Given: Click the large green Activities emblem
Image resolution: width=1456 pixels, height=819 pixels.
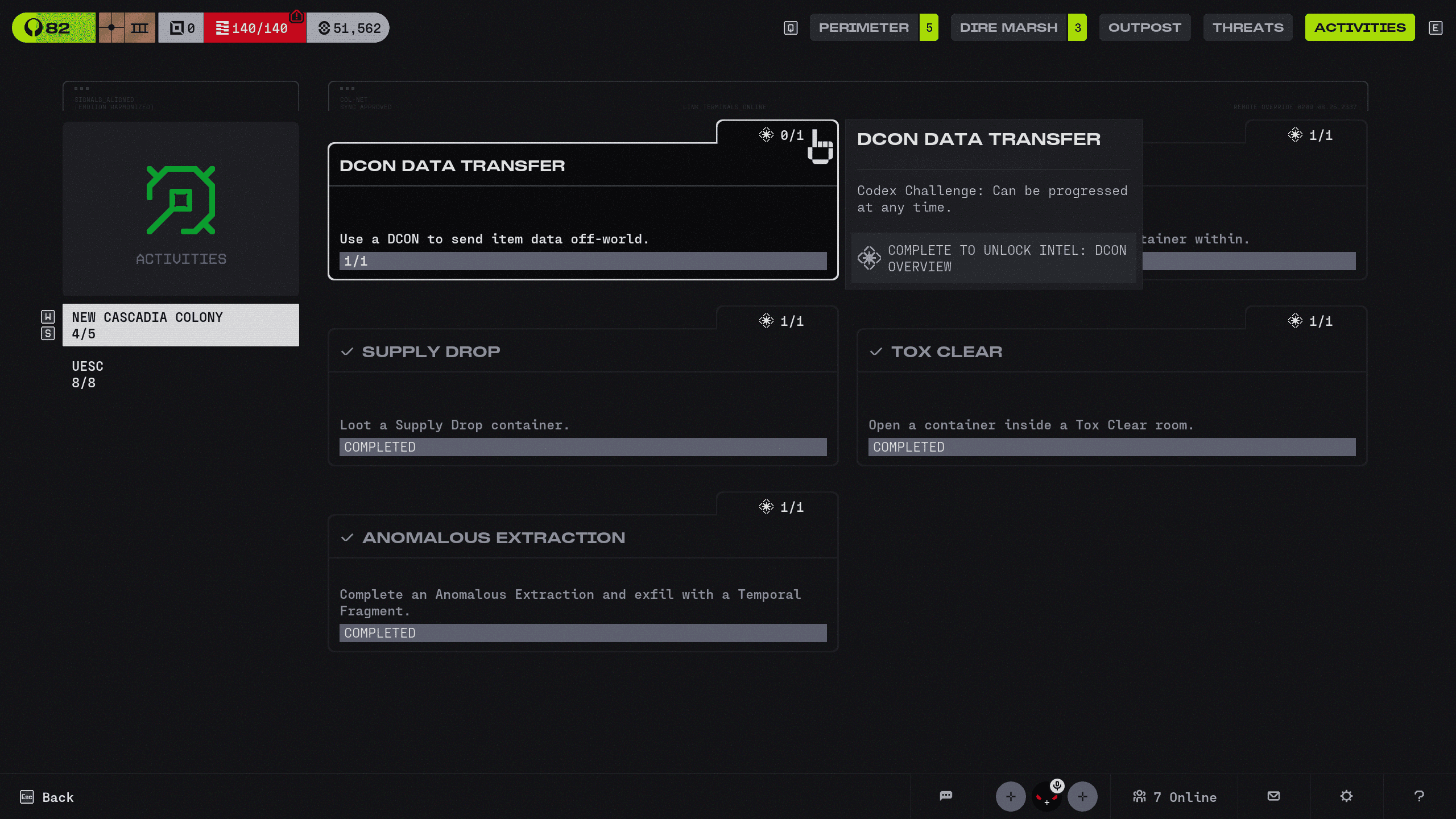Looking at the screenshot, I should (181, 200).
